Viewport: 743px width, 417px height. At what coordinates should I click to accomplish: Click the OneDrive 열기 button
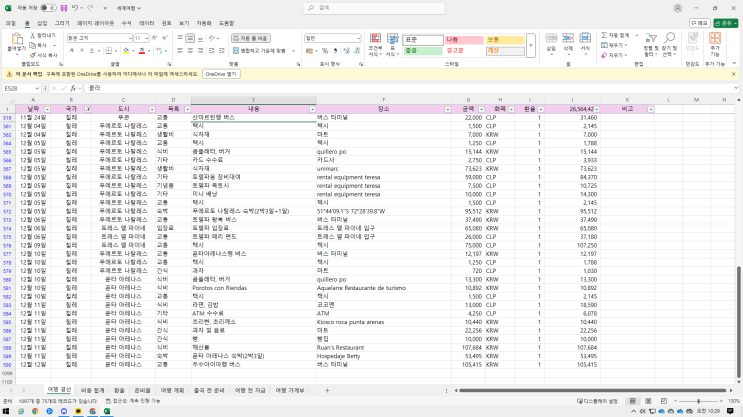221,74
